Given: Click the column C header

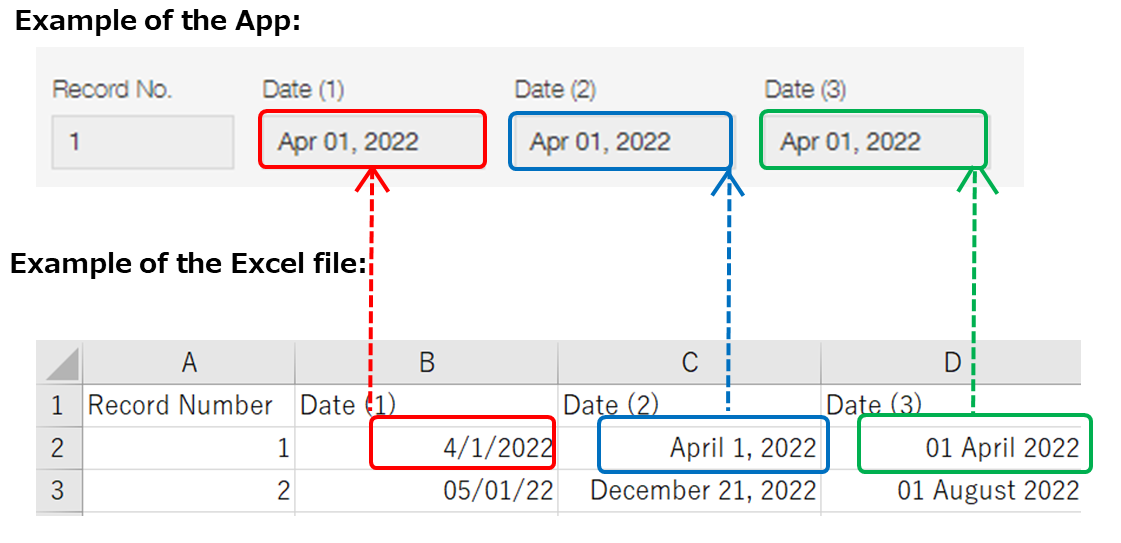Looking at the screenshot, I should click(x=690, y=362).
